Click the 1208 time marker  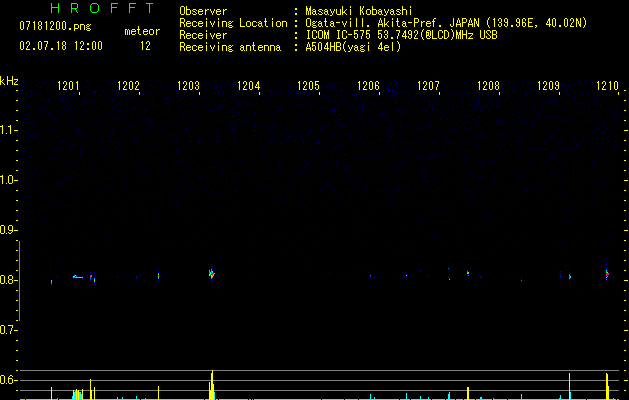[489, 86]
